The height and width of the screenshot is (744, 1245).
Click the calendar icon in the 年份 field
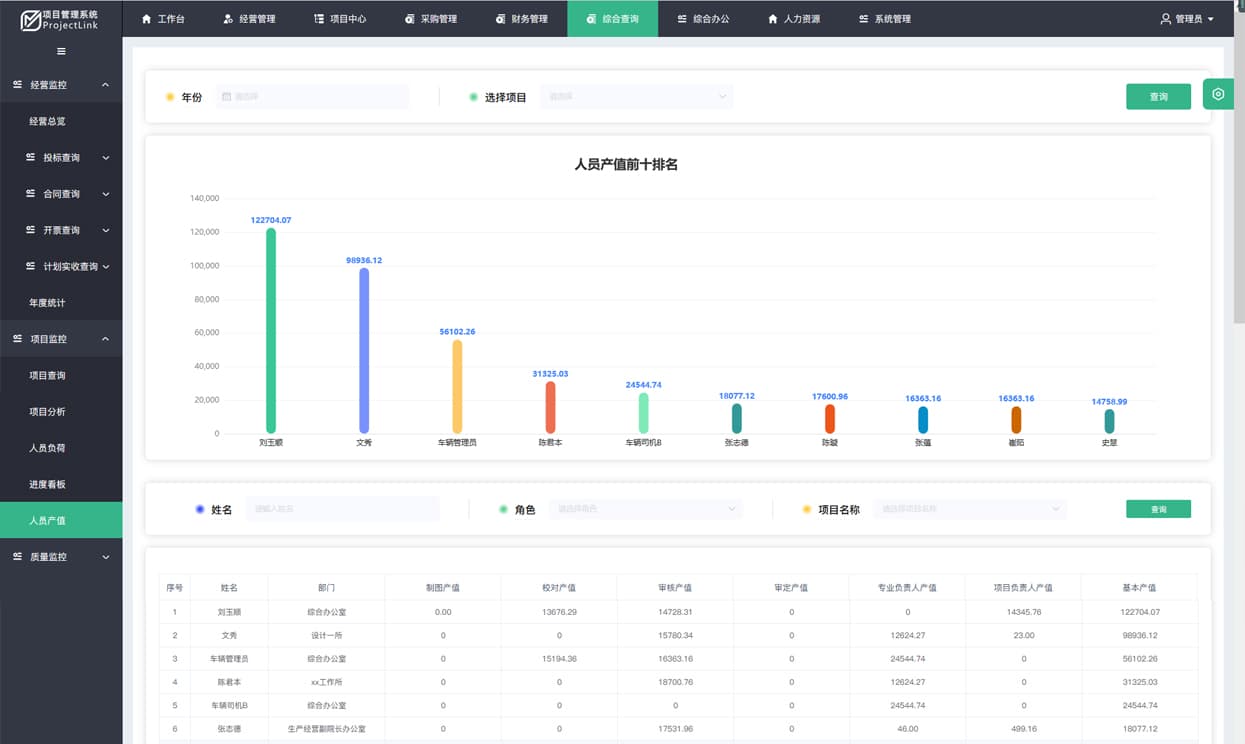(226, 97)
